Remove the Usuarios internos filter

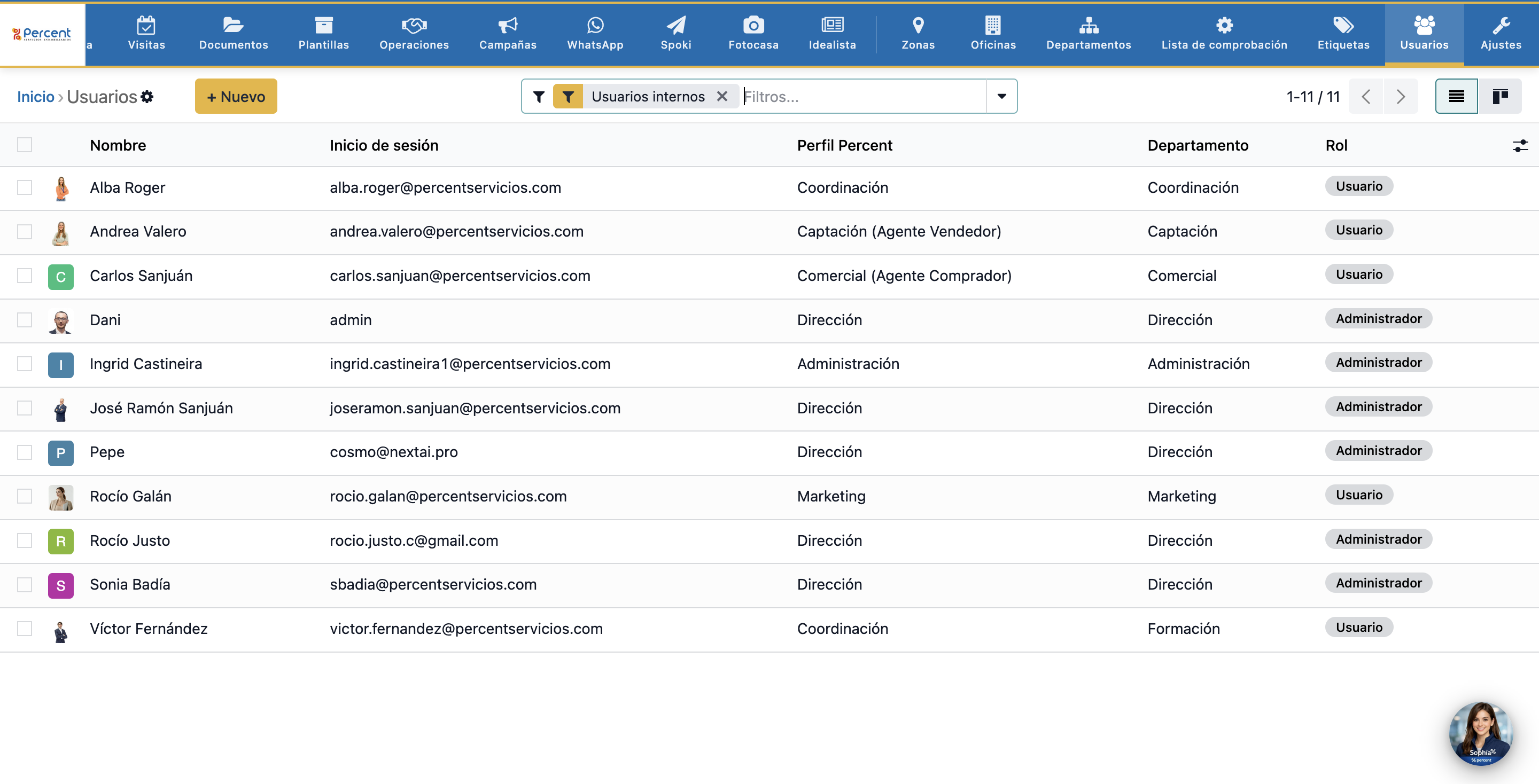pos(722,97)
